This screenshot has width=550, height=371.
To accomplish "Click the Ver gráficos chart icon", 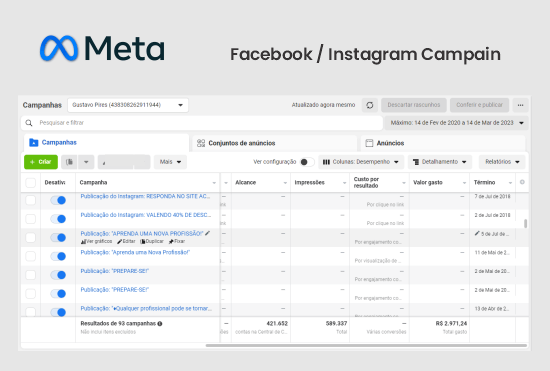I will (x=83, y=242).
